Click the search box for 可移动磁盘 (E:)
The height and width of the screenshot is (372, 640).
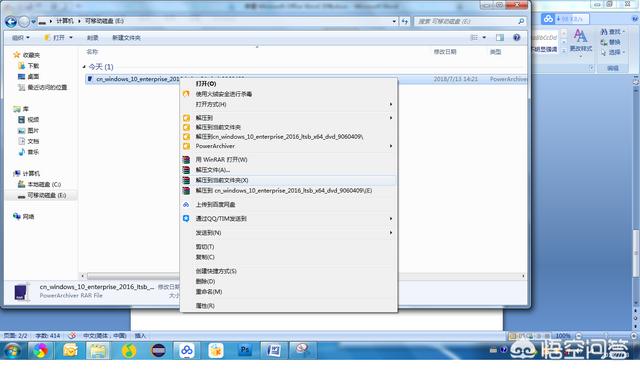coord(469,21)
